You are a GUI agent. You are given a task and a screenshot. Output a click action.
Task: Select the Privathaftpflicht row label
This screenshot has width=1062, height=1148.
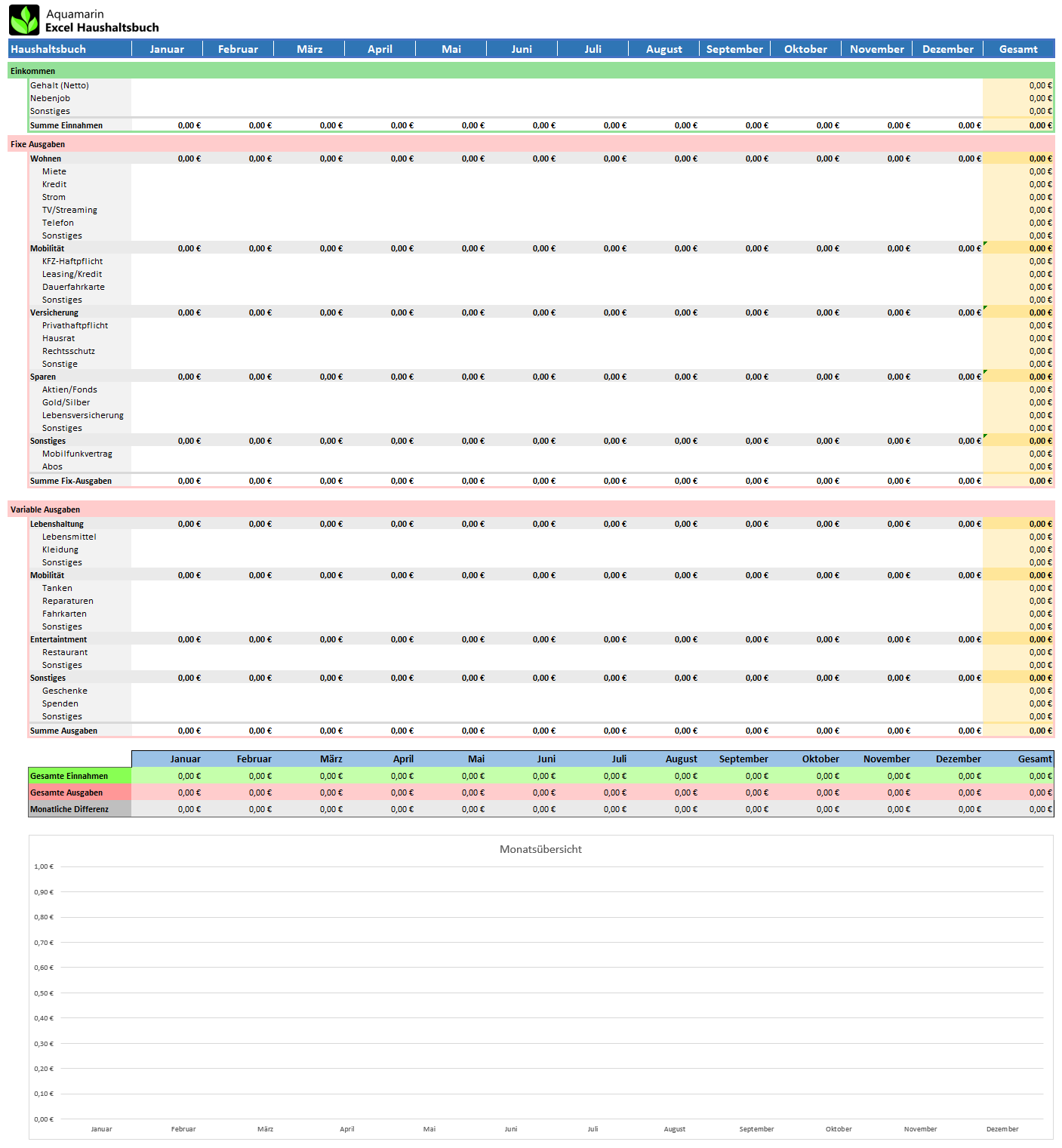click(x=75, y=325)
